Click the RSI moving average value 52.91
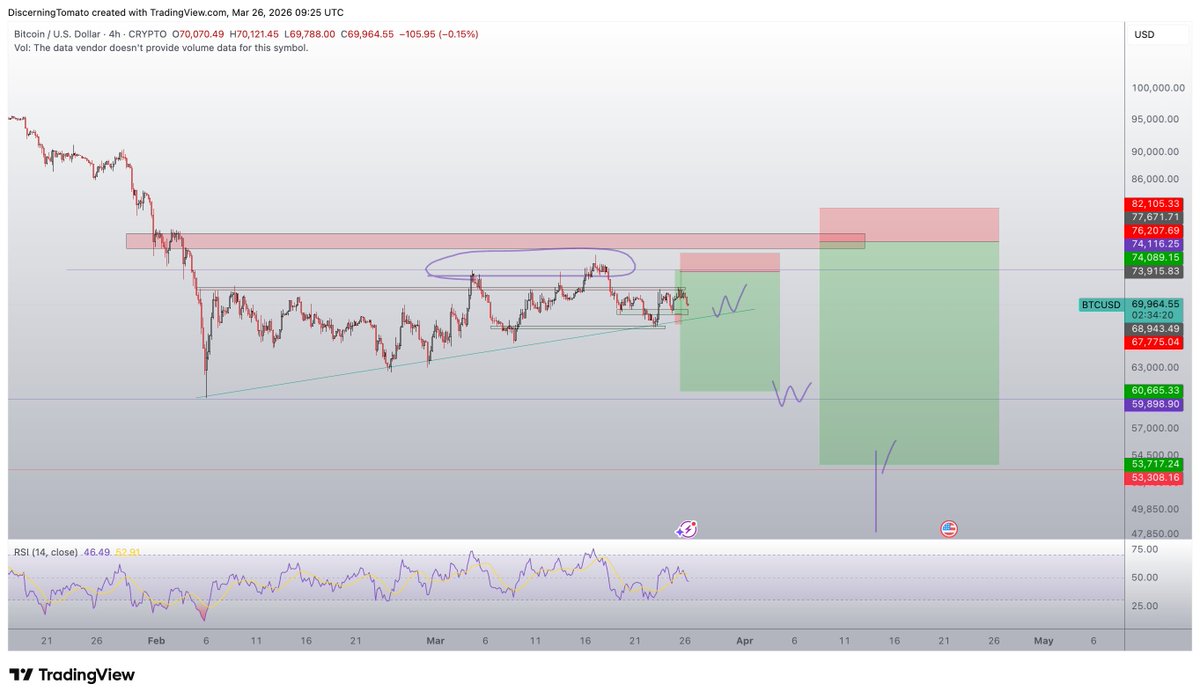 pyautogui.click(x=128, y=552)
